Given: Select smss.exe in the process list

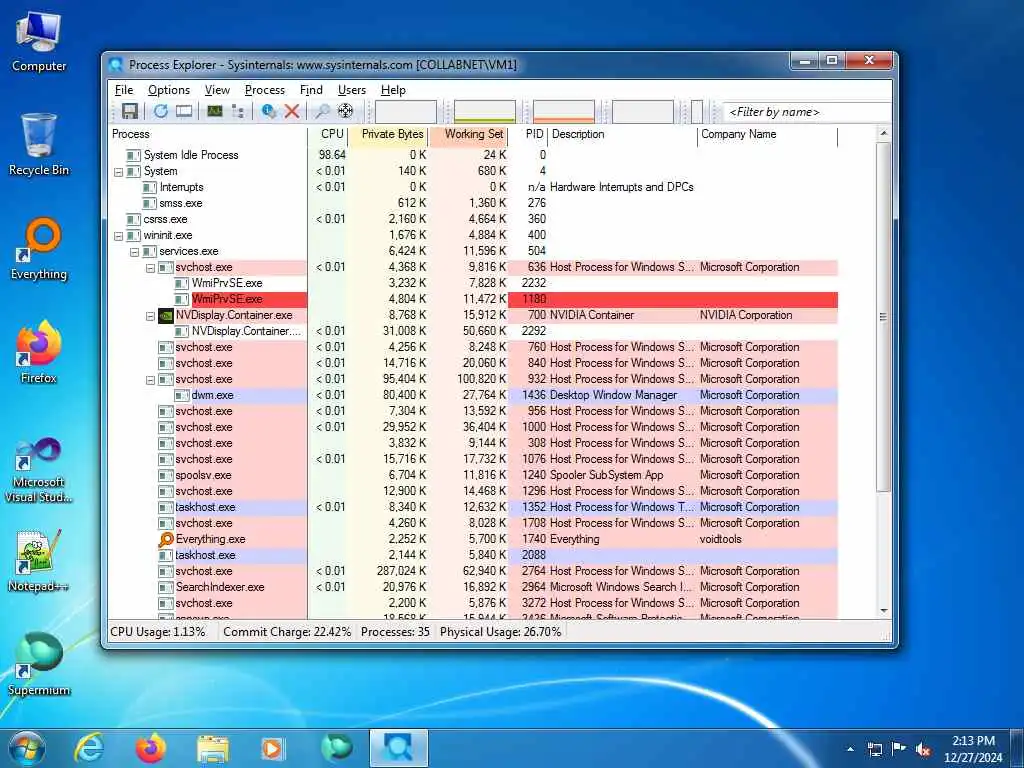Looking at the screenshot, I should point(473,203).
